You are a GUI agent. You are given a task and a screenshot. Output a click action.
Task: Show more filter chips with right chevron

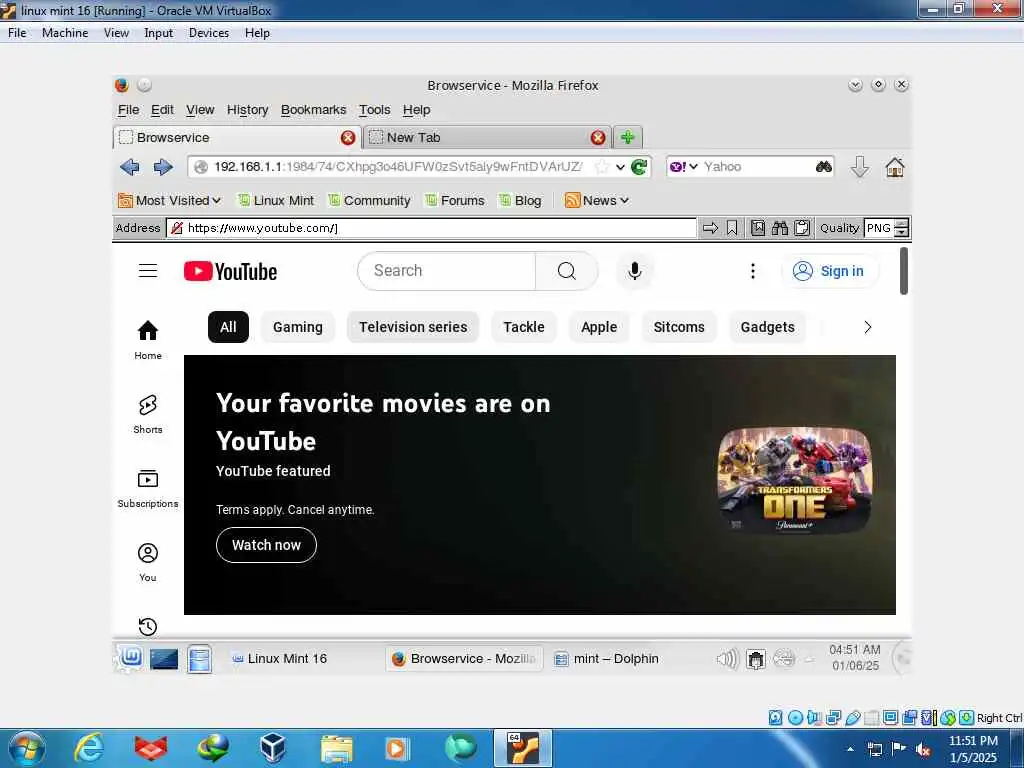pyautogui.click(x=867, y=327)
